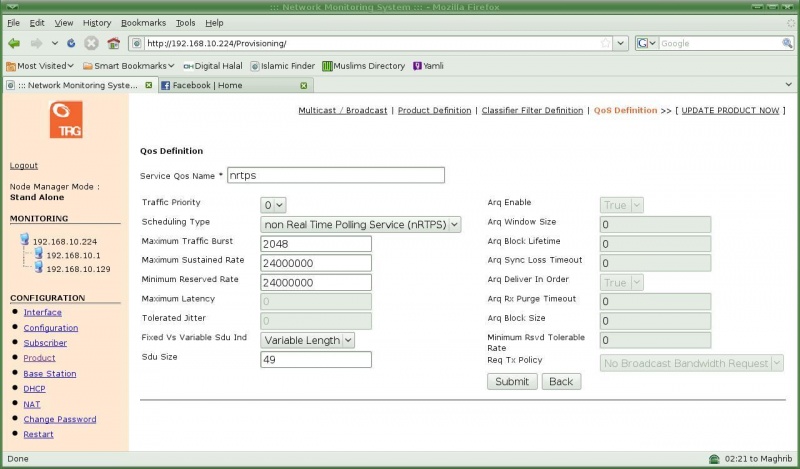800x469 pixels.
Task: Click the Submit button
Action: 512,382
